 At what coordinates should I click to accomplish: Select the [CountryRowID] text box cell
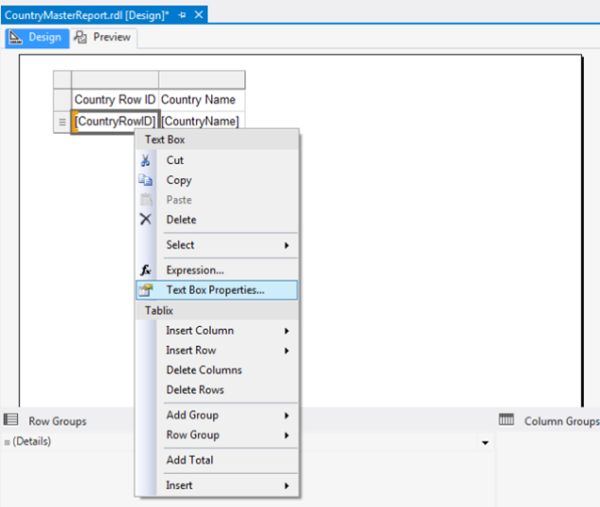click(115, 122)
